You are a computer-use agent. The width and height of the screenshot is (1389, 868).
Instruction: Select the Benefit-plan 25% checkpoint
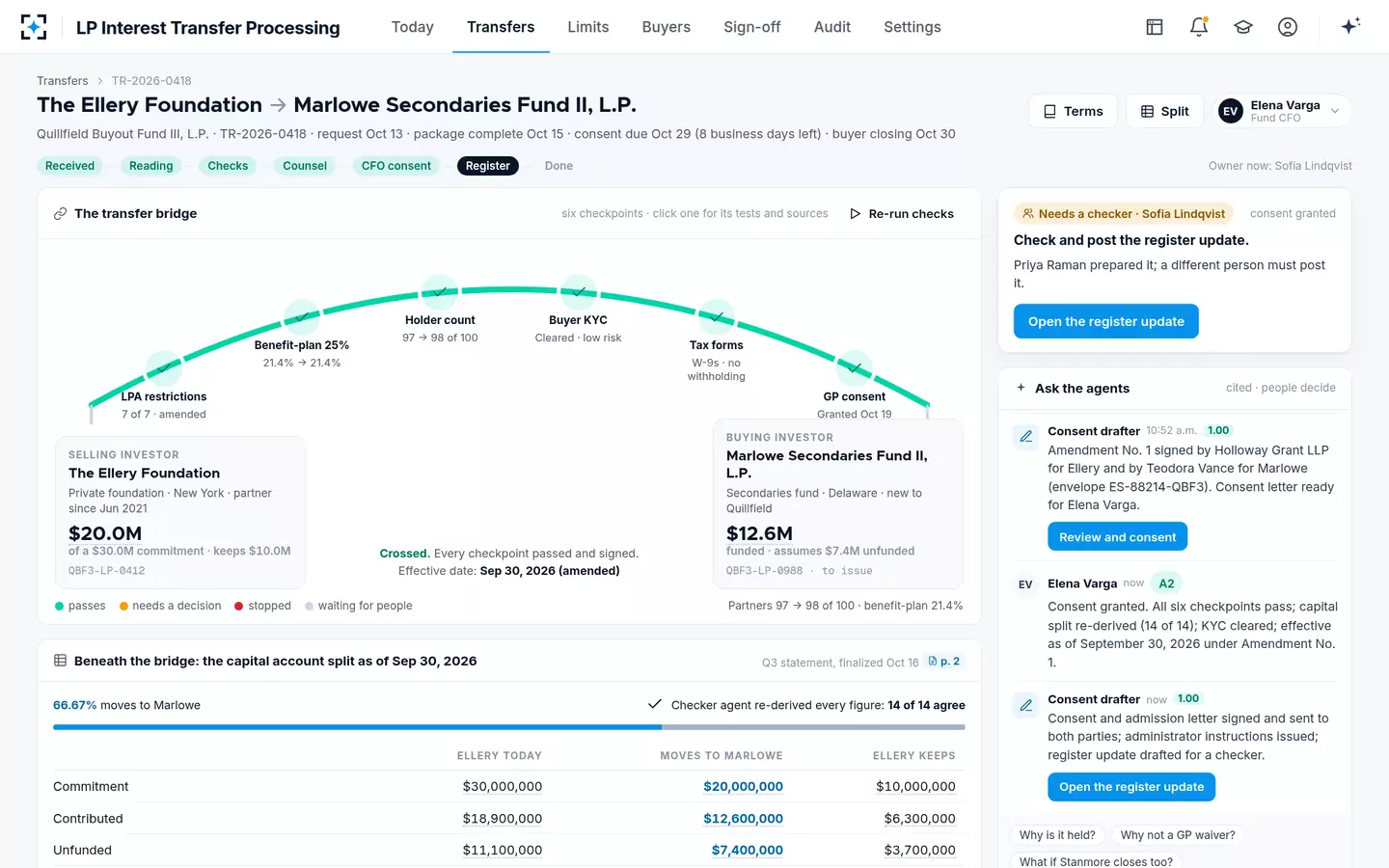(302, 317)
